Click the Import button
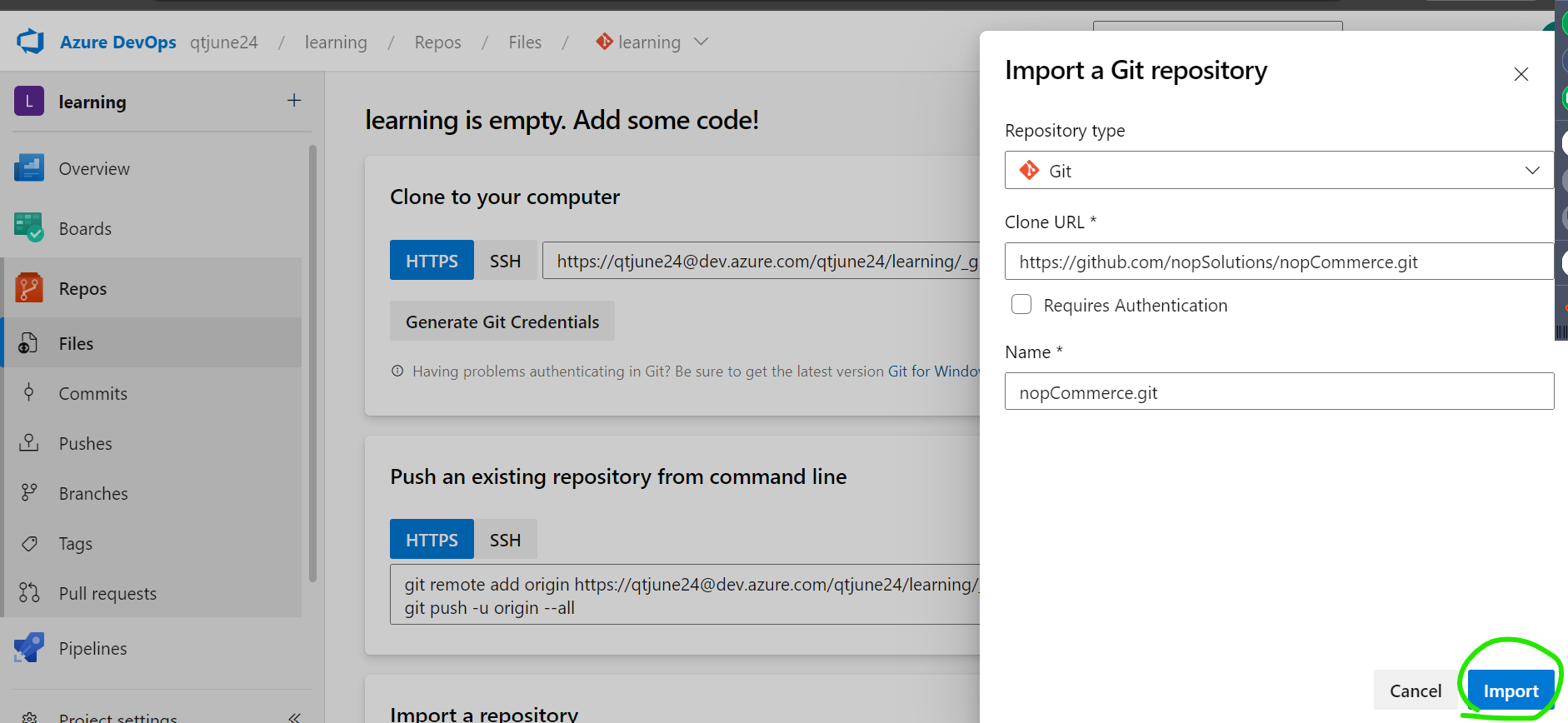Image resolution: width=1568 pixels, height=723 pixels. 1511,691
